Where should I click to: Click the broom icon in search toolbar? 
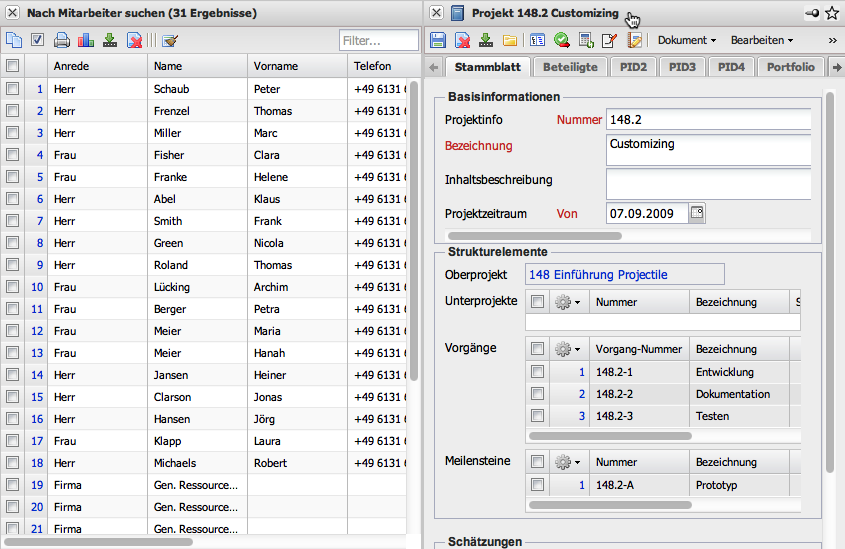(170, 41)
